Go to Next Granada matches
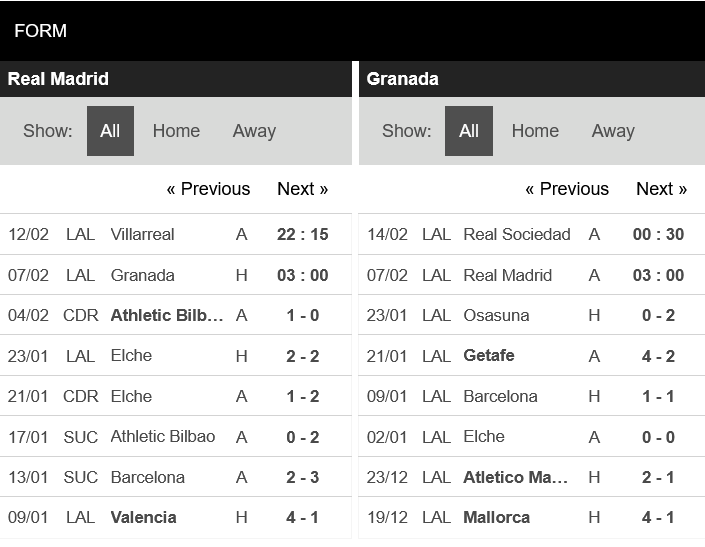Screen dimensions: 705x547 click(x=661, y=189)
